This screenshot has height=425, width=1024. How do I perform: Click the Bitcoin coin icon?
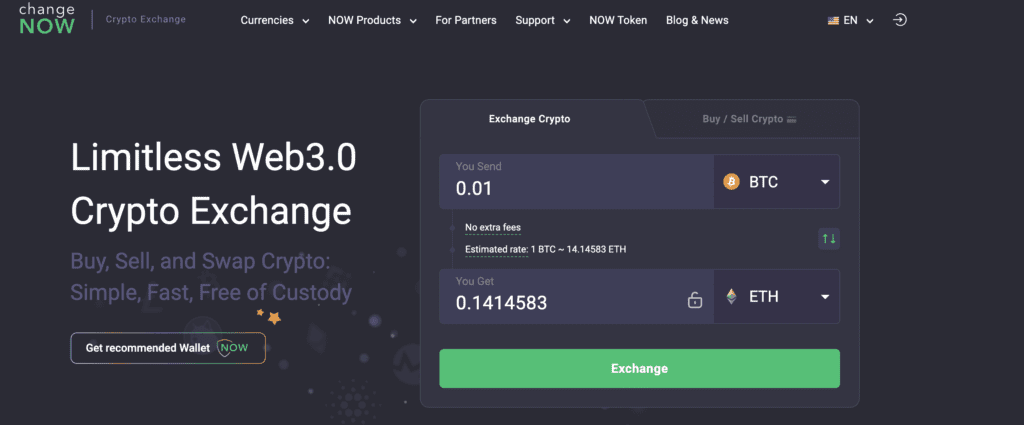pyautogui.click(x=731, y=181)
